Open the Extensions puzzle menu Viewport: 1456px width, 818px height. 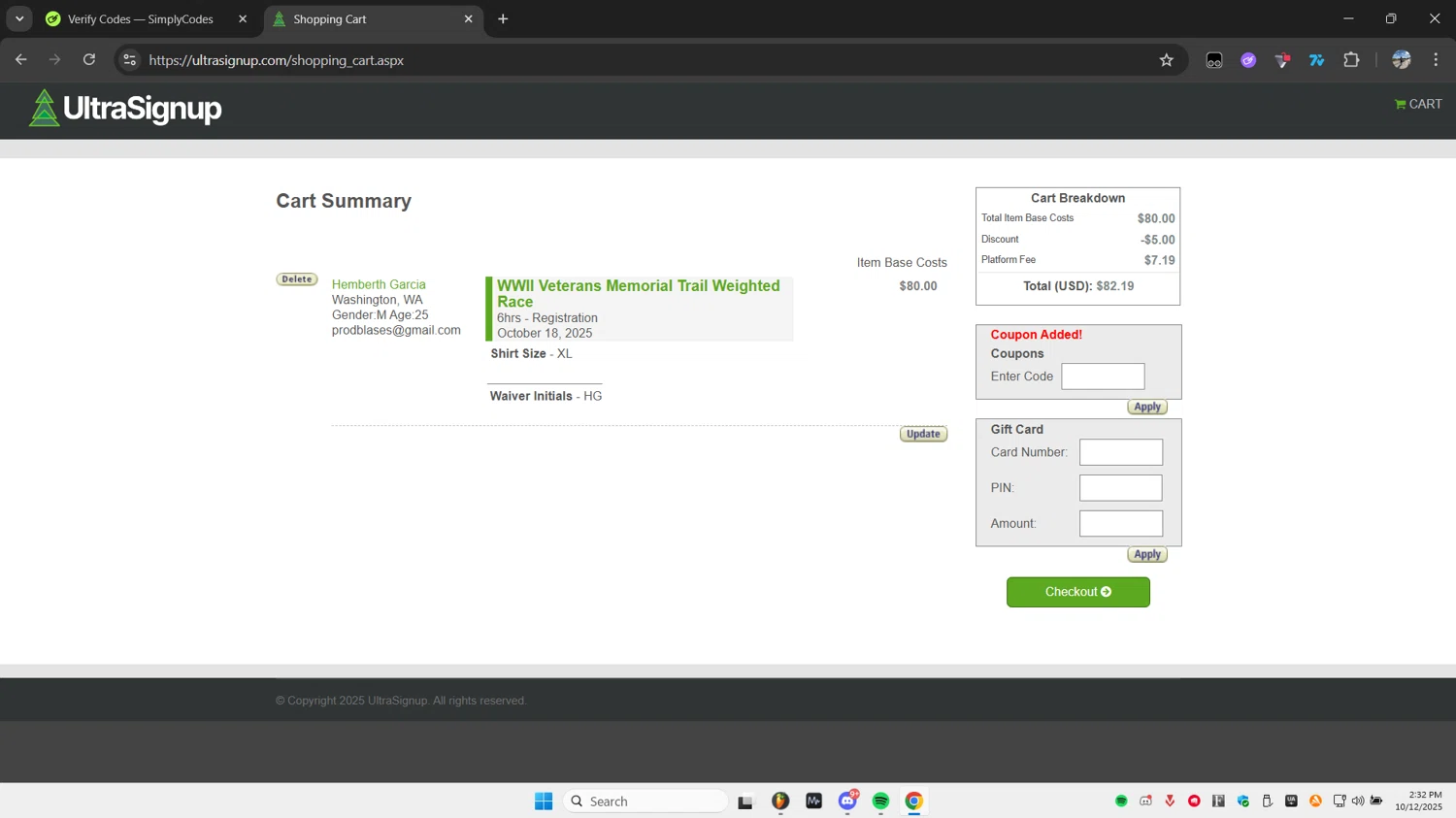pyautogui.click(x=1351, y=60)
